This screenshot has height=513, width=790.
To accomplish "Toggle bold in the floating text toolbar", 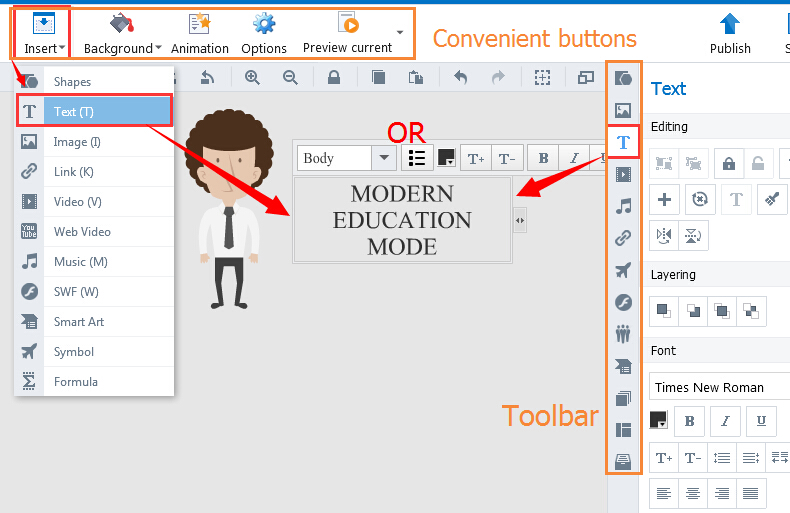I will 543,159.
